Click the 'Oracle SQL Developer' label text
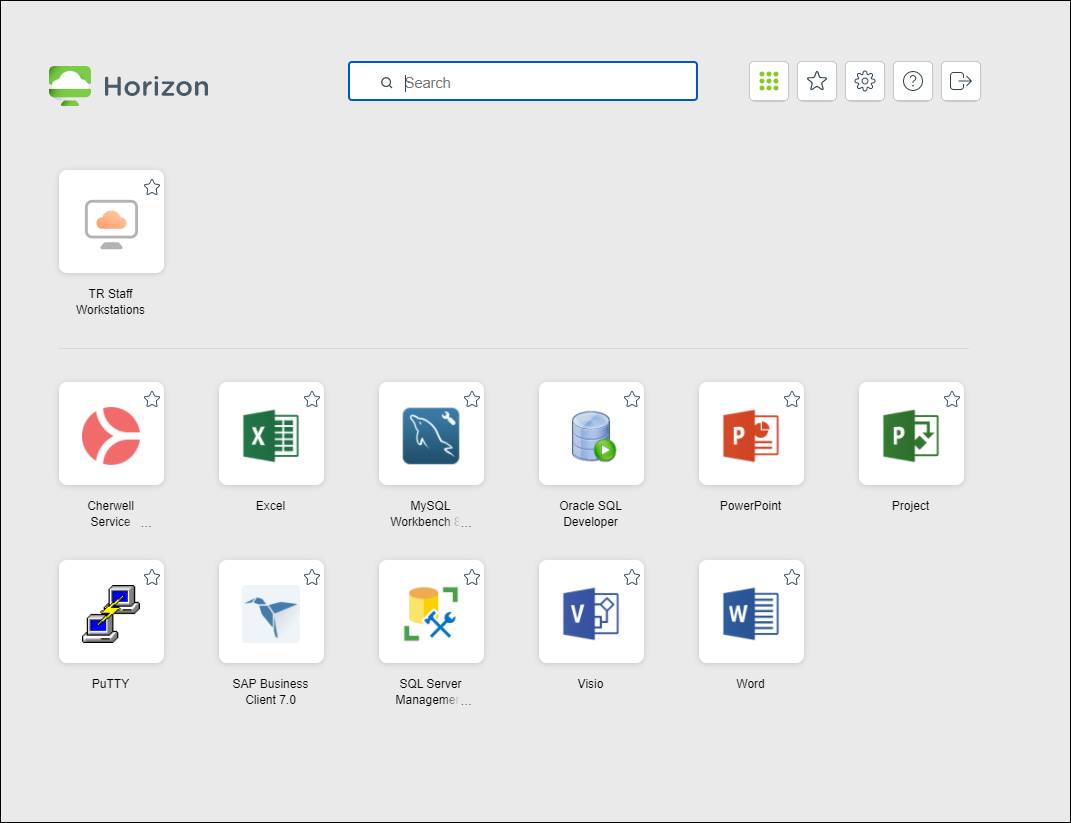 pos(590,514)
